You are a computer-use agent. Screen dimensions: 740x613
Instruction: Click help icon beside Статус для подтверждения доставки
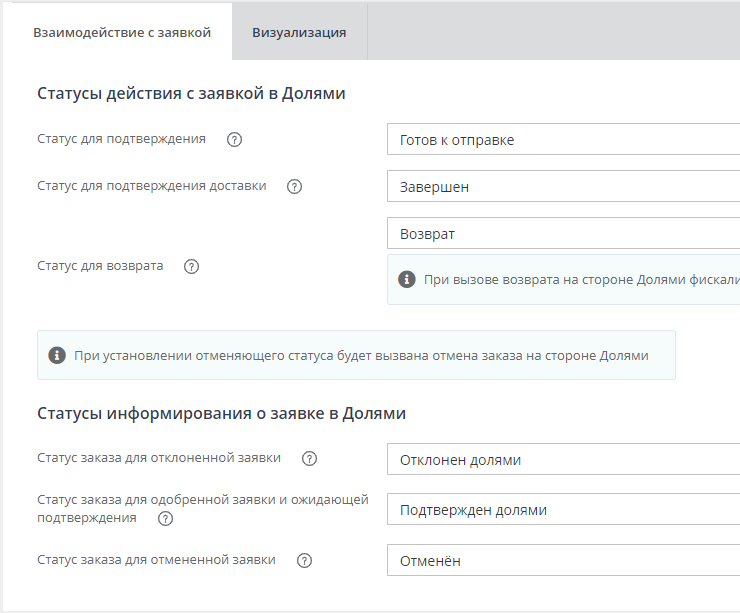tap(295, 187)
